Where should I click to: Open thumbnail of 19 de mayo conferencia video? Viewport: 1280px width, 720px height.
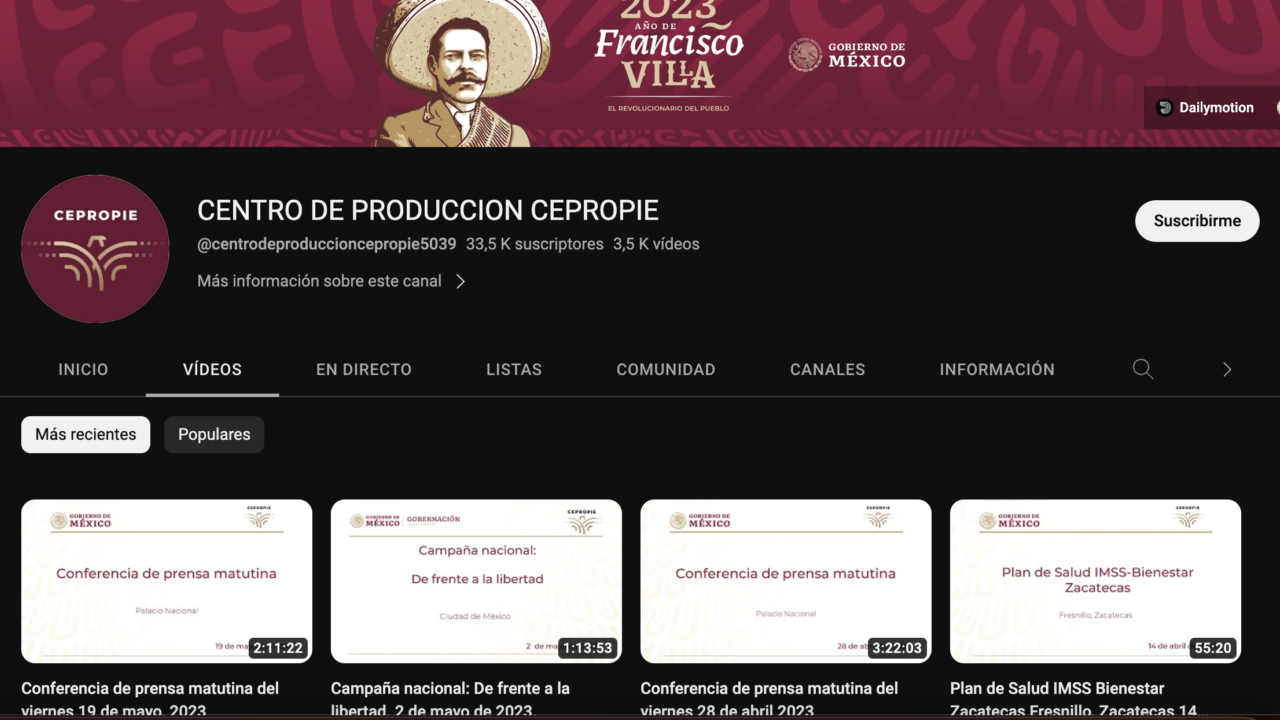[166, 581]
